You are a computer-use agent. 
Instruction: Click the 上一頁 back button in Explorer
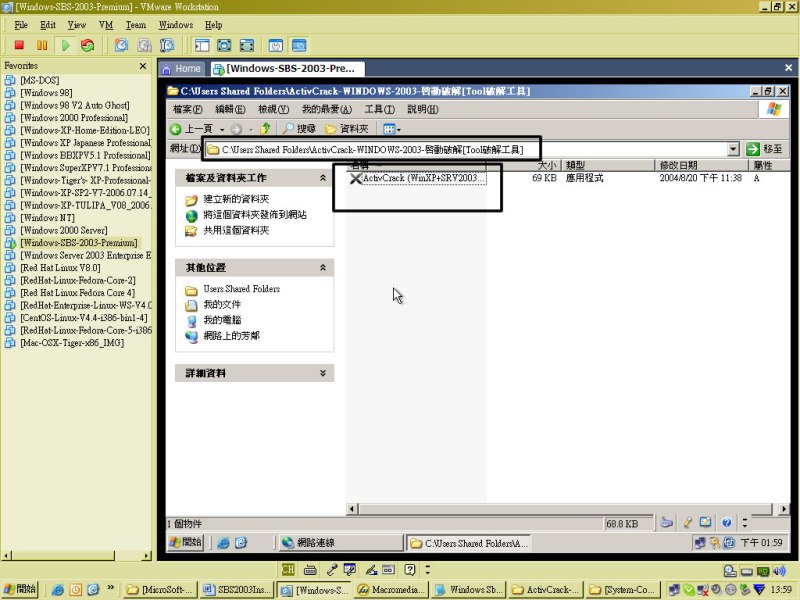click(x=191, y=129)
